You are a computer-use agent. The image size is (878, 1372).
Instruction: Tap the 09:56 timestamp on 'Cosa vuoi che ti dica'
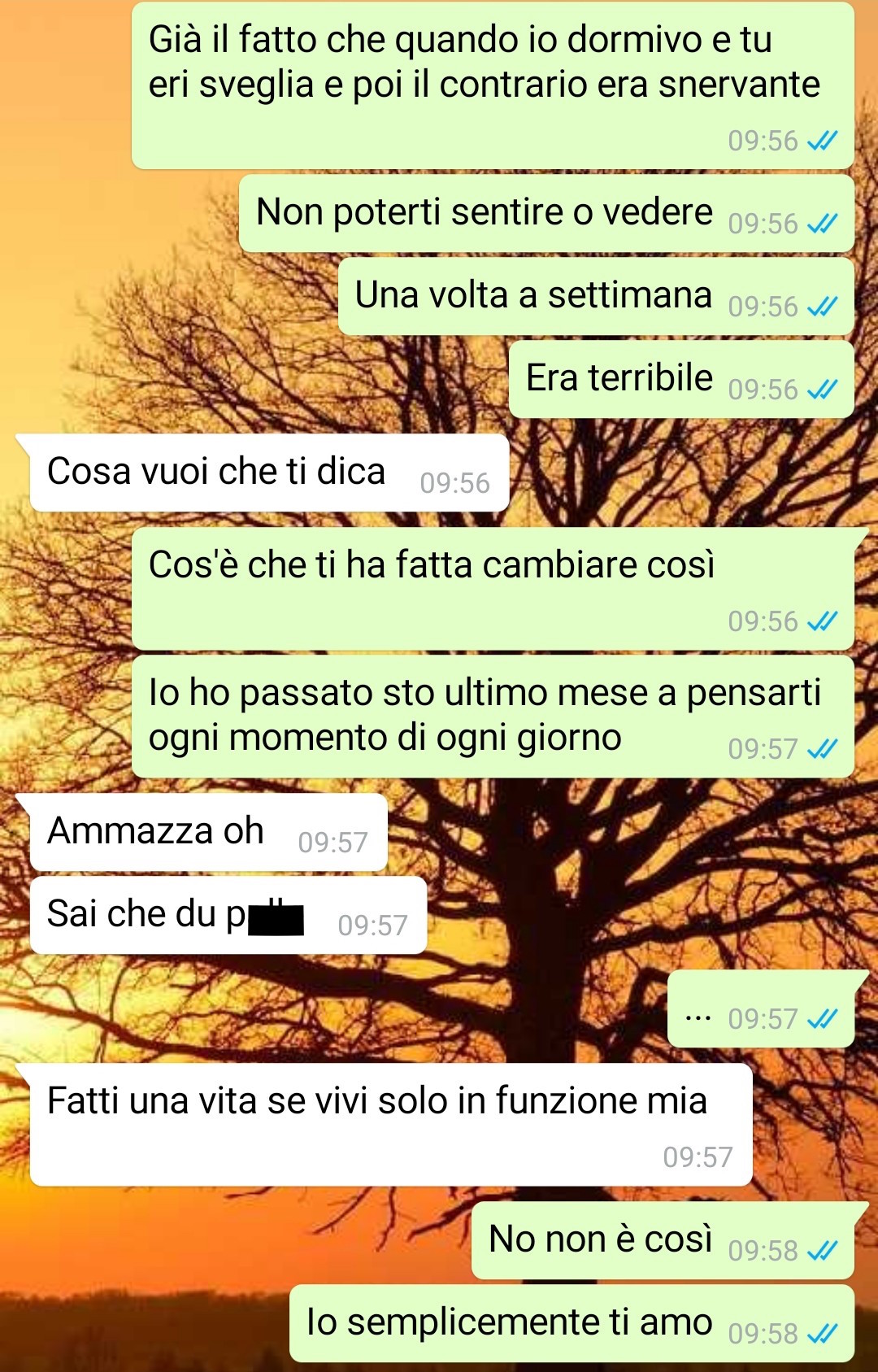[x=454, y=483]
